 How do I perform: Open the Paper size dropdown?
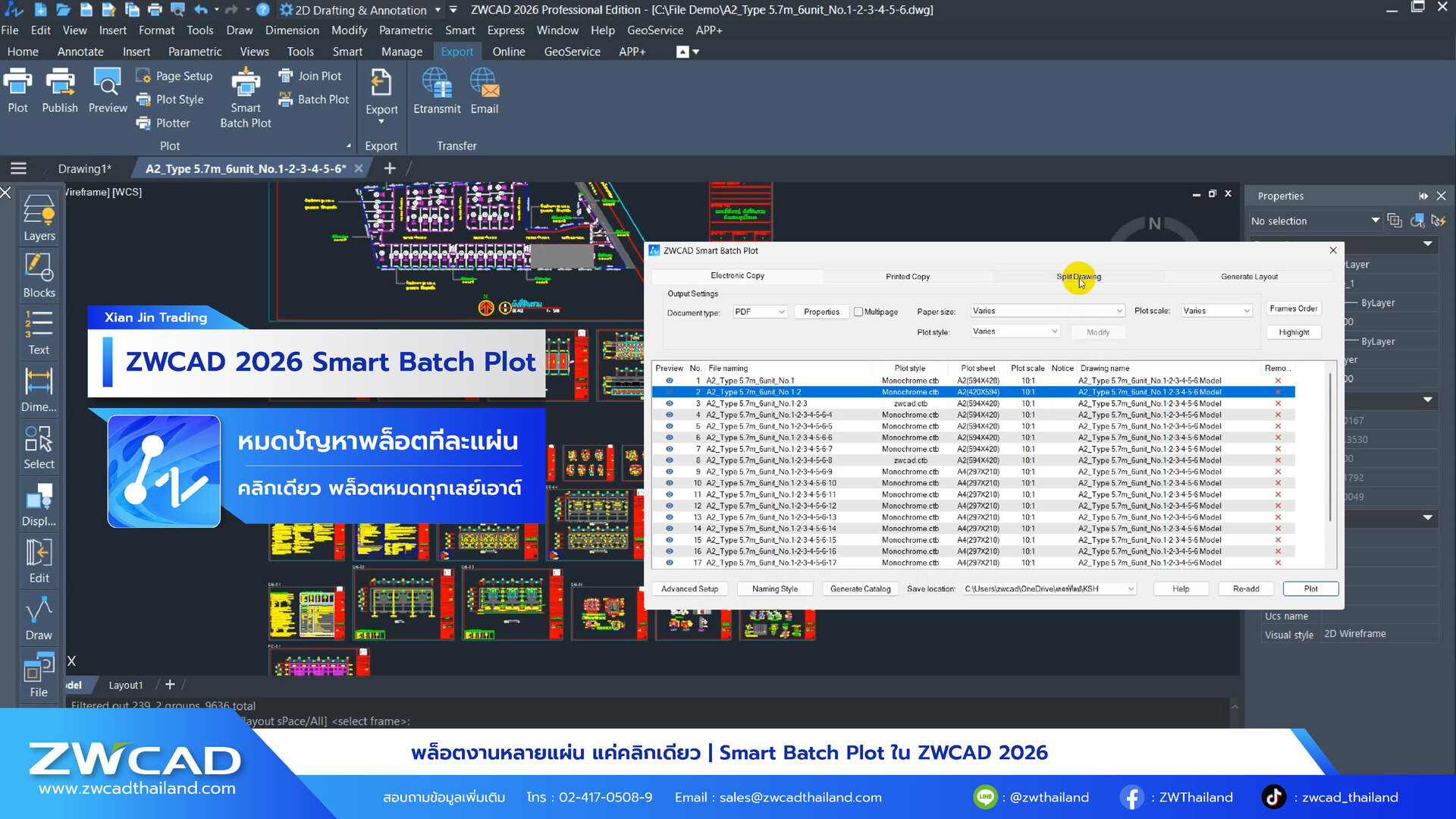pyautogui.click(x=1048, y=311)
